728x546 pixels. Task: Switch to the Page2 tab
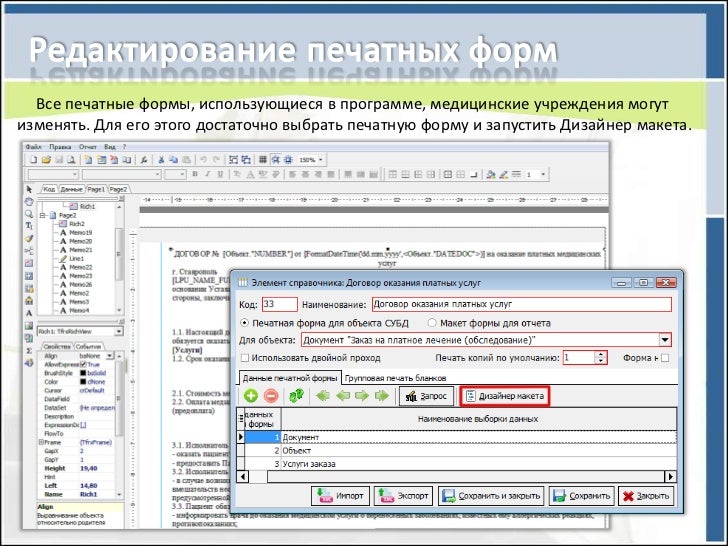click(x=118, y=189)
